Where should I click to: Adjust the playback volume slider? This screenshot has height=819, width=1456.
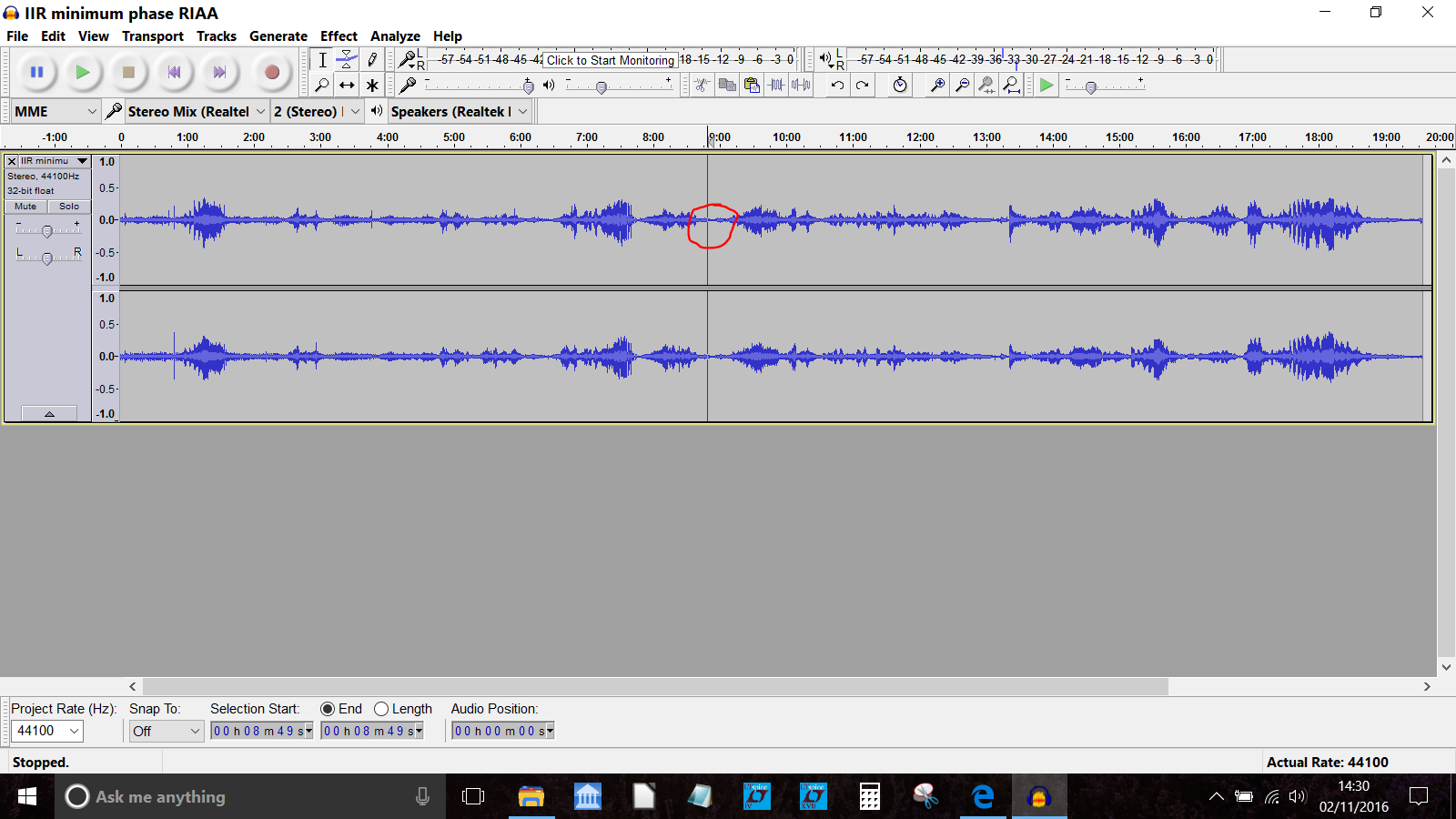point(602,86)
